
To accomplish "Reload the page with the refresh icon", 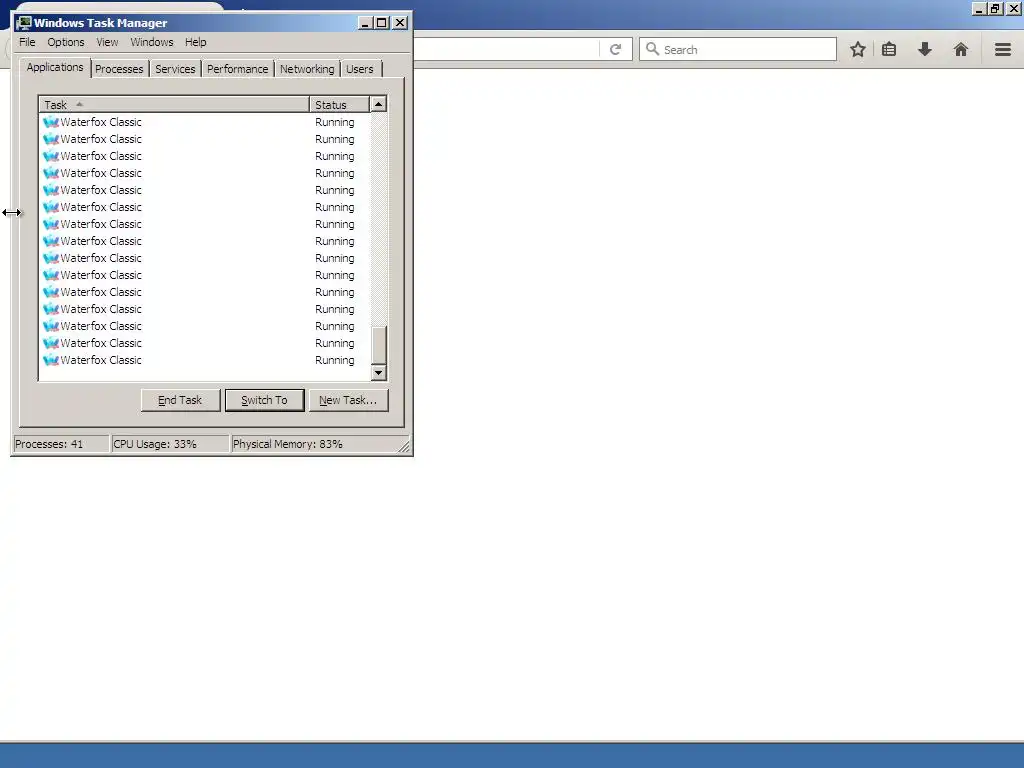I will 615,50.
